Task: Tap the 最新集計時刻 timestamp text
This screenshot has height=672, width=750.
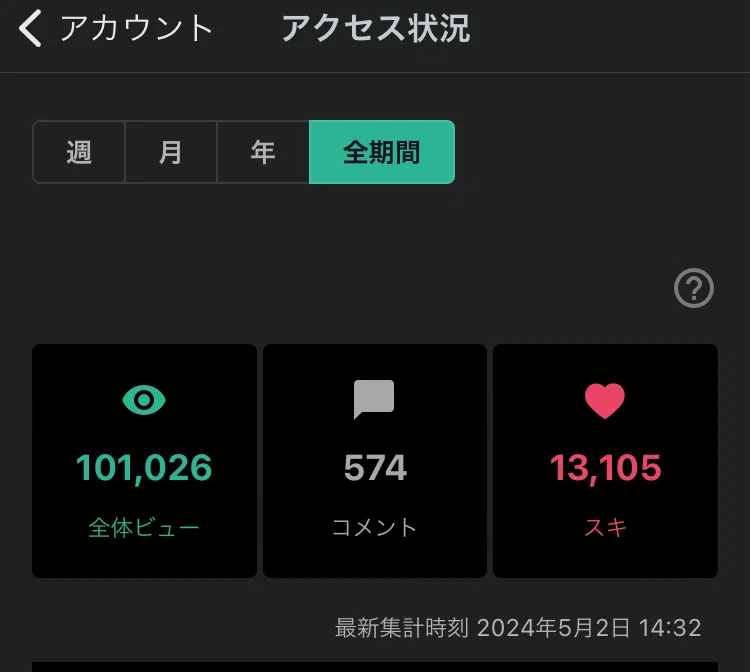Action: pyautogui.click(x=518, y=628)
